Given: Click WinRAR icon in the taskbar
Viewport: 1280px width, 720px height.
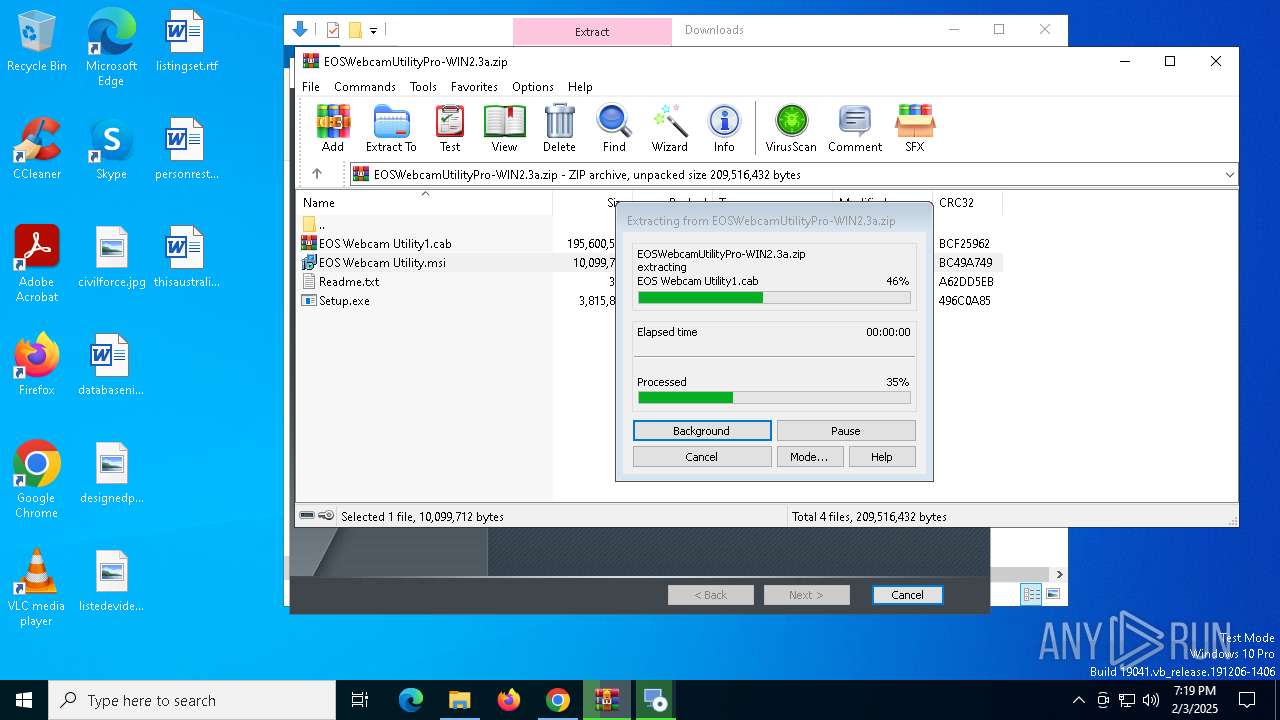Looking at the screenshot, I should tap(607, 700).
